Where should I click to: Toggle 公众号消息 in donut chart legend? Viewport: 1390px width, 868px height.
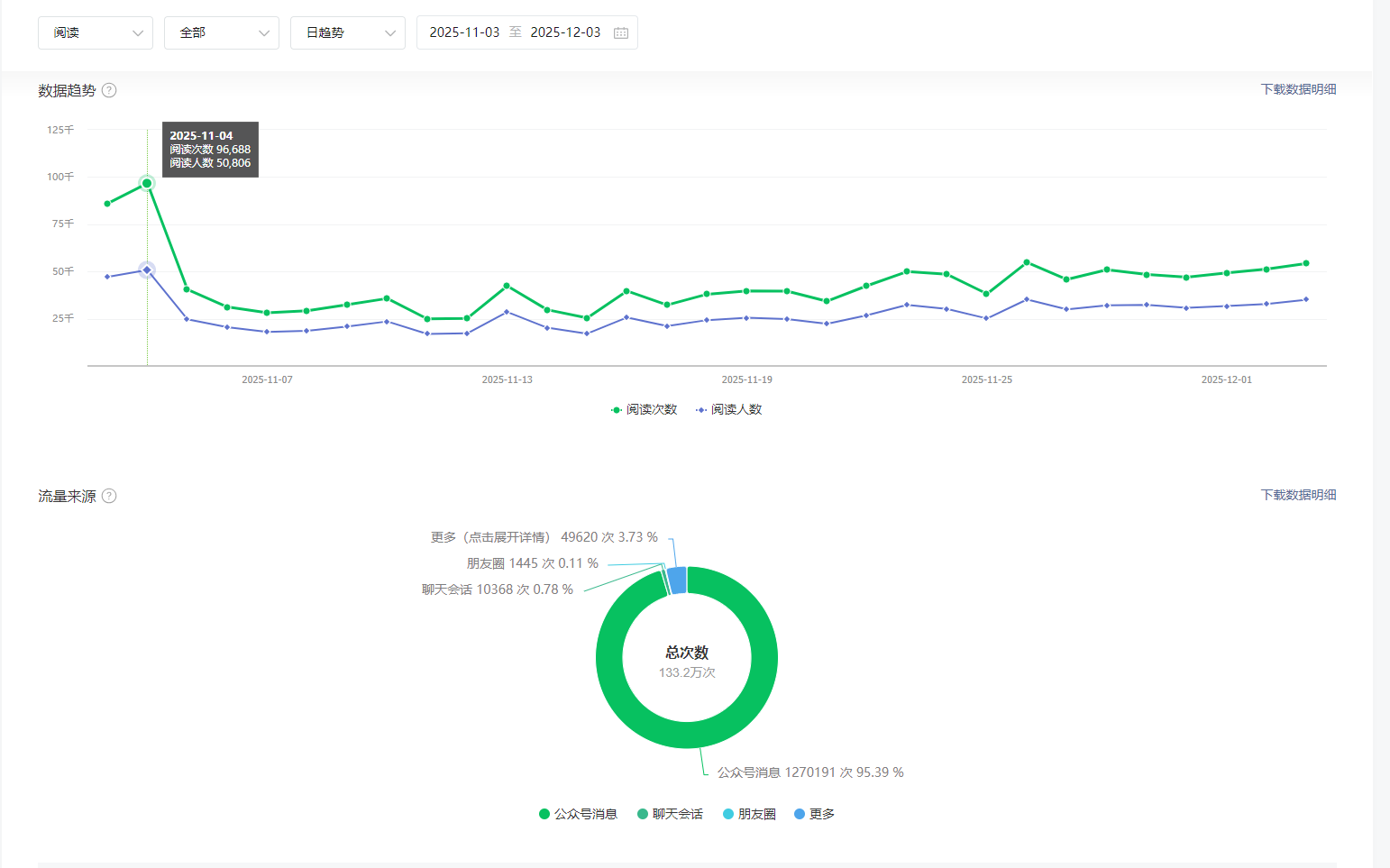(x=578, y=814)
